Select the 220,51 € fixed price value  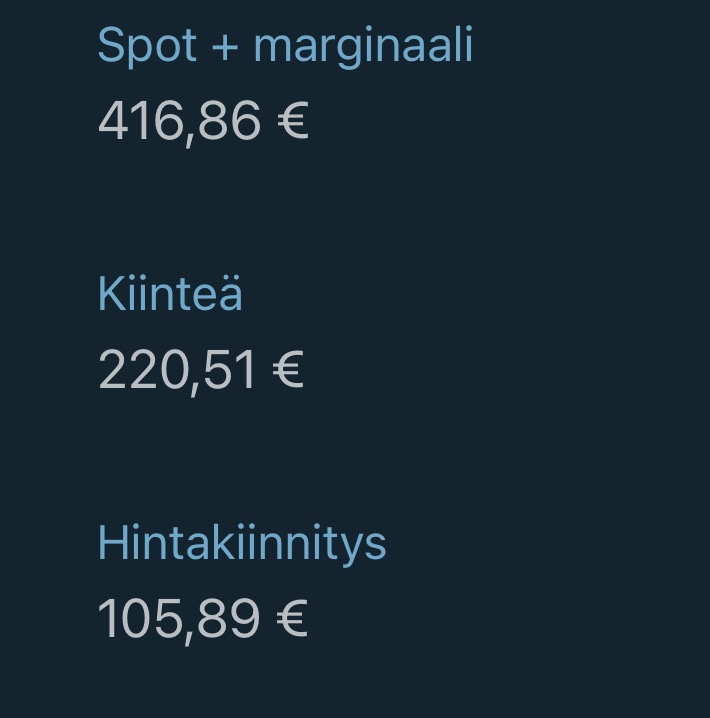coord(200,370)
